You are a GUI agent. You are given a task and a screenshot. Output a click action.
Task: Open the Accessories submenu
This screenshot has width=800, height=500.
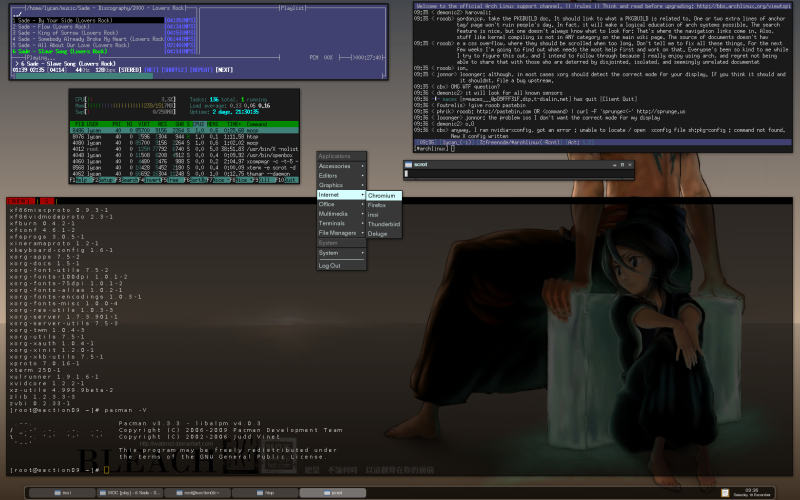pos(341,166)
